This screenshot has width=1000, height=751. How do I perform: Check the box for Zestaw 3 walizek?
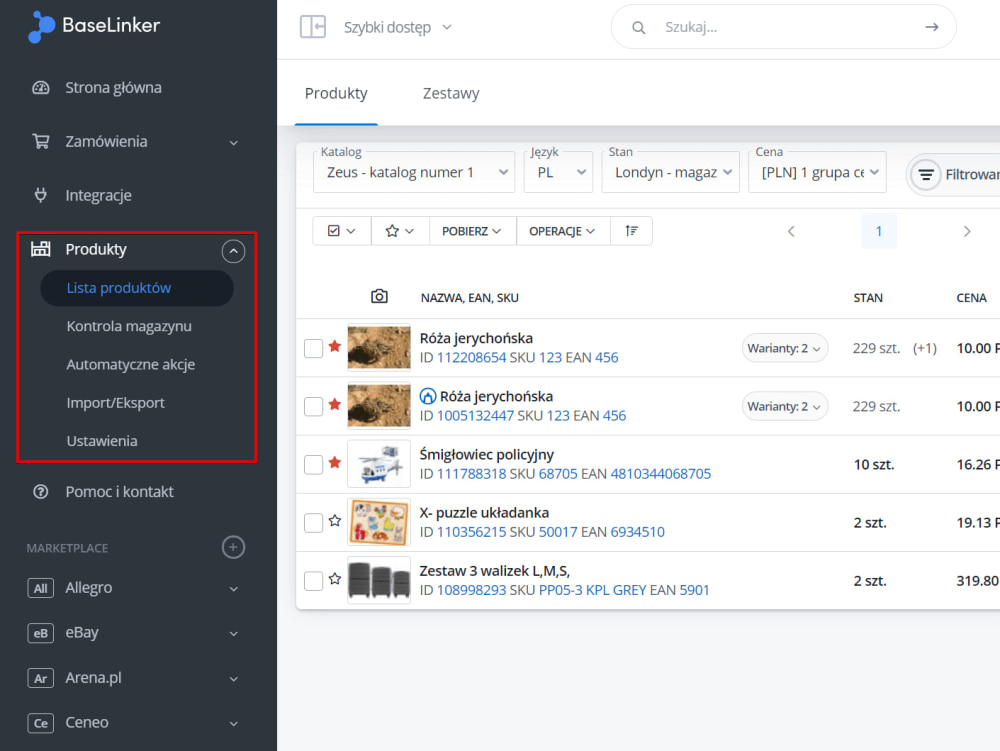pos(313,580)
